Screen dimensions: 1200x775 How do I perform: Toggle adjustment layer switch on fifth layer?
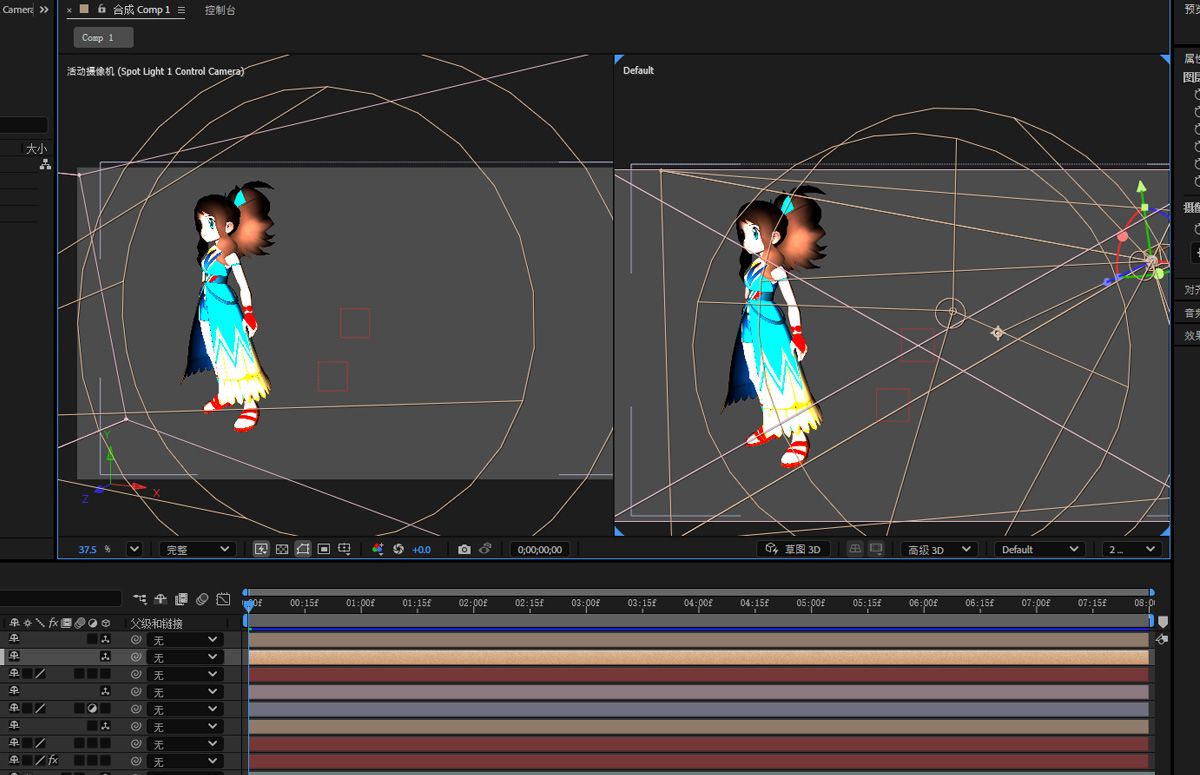coord(92,709)
